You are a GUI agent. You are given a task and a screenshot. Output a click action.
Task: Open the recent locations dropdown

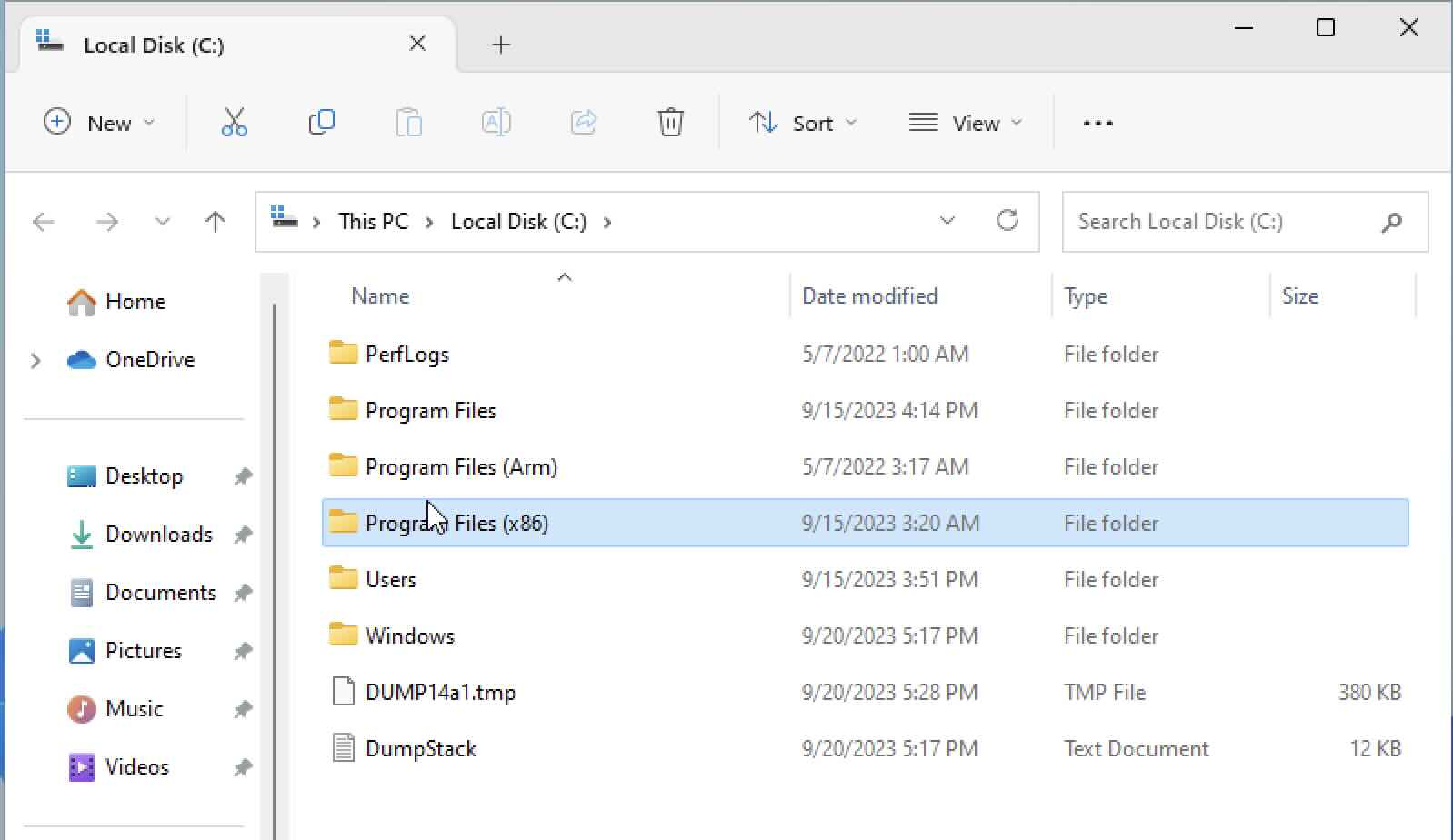[162, 222]
